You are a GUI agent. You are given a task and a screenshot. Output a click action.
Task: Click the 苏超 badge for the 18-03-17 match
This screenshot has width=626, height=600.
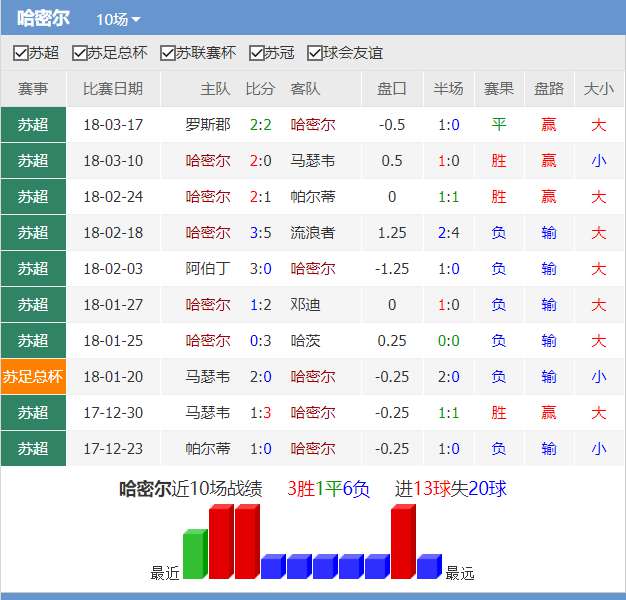coord(33,125)
